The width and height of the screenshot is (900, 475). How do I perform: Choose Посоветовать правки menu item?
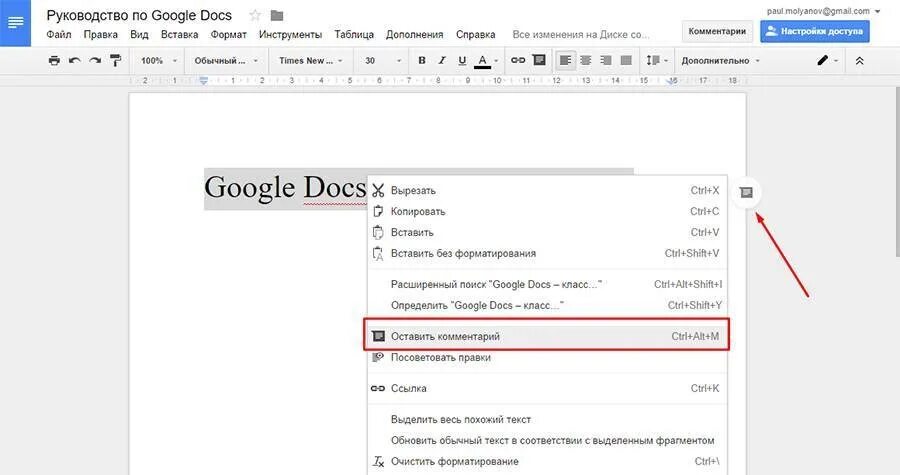point(547,357)
